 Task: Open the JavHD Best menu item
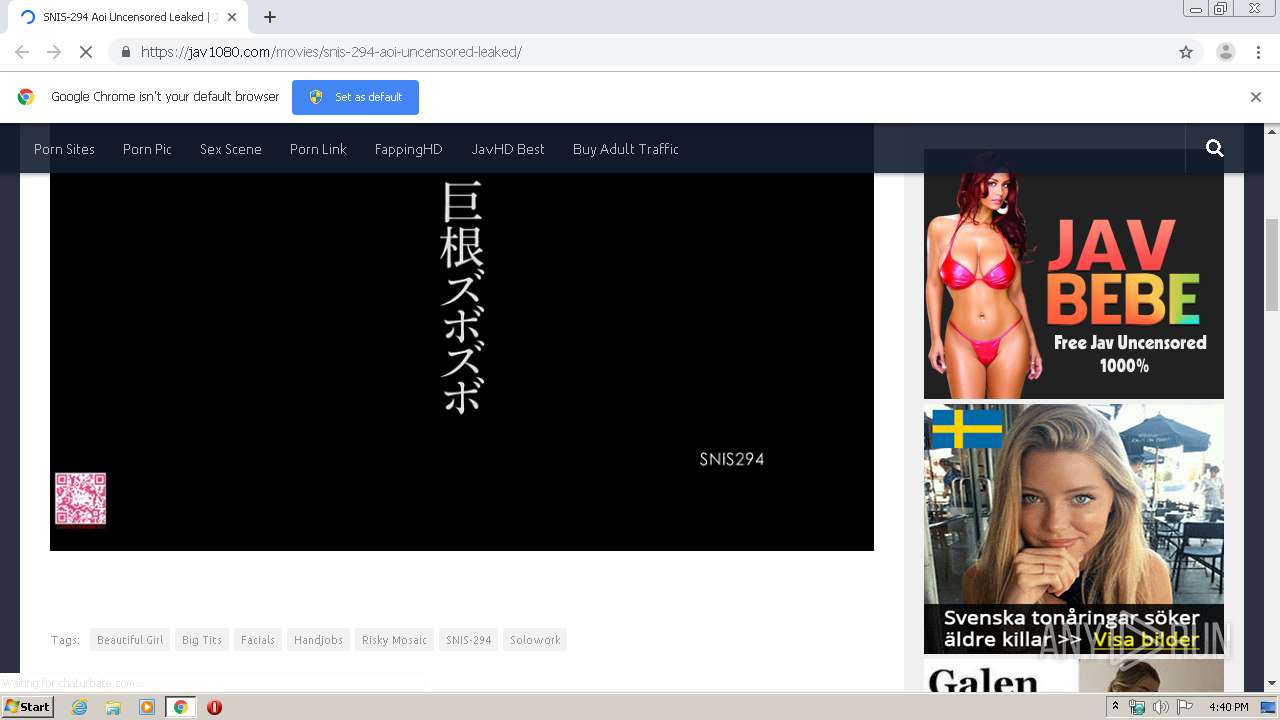pyautogui.click(x=508, y=149)
